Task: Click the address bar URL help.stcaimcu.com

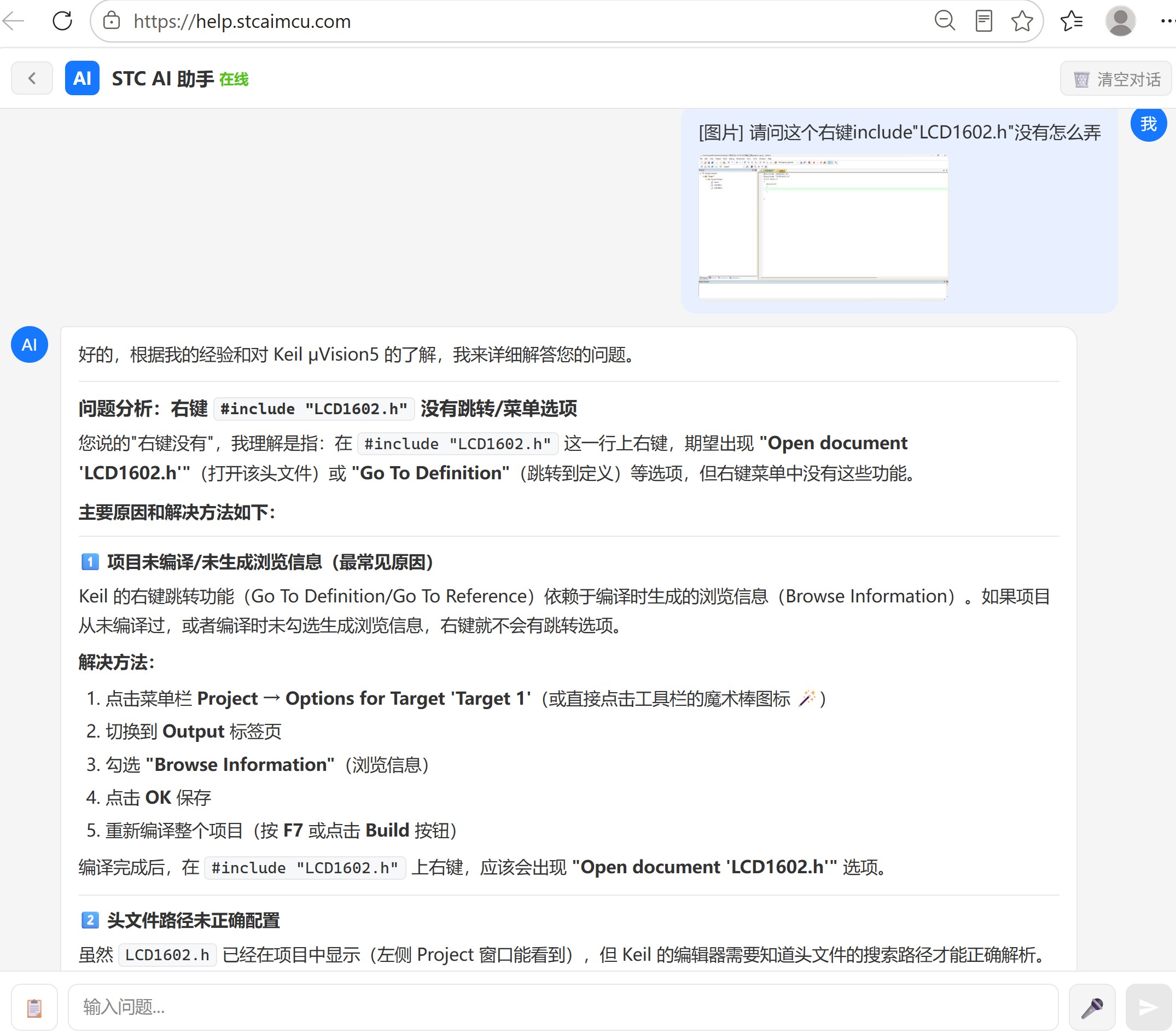Action: pyautogui.click(x=242, y=21)
